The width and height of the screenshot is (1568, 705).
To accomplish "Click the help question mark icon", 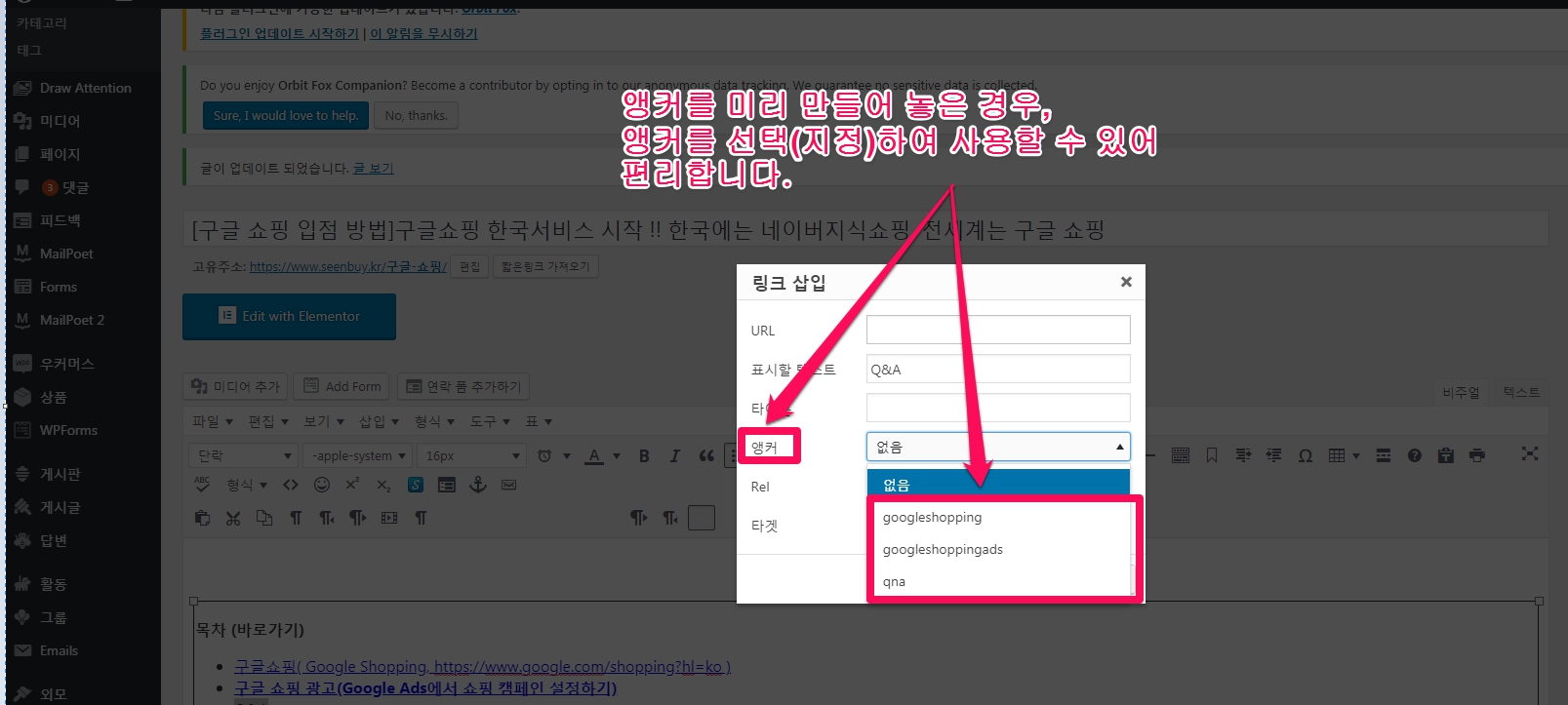I will click(x=1415, y=455).
